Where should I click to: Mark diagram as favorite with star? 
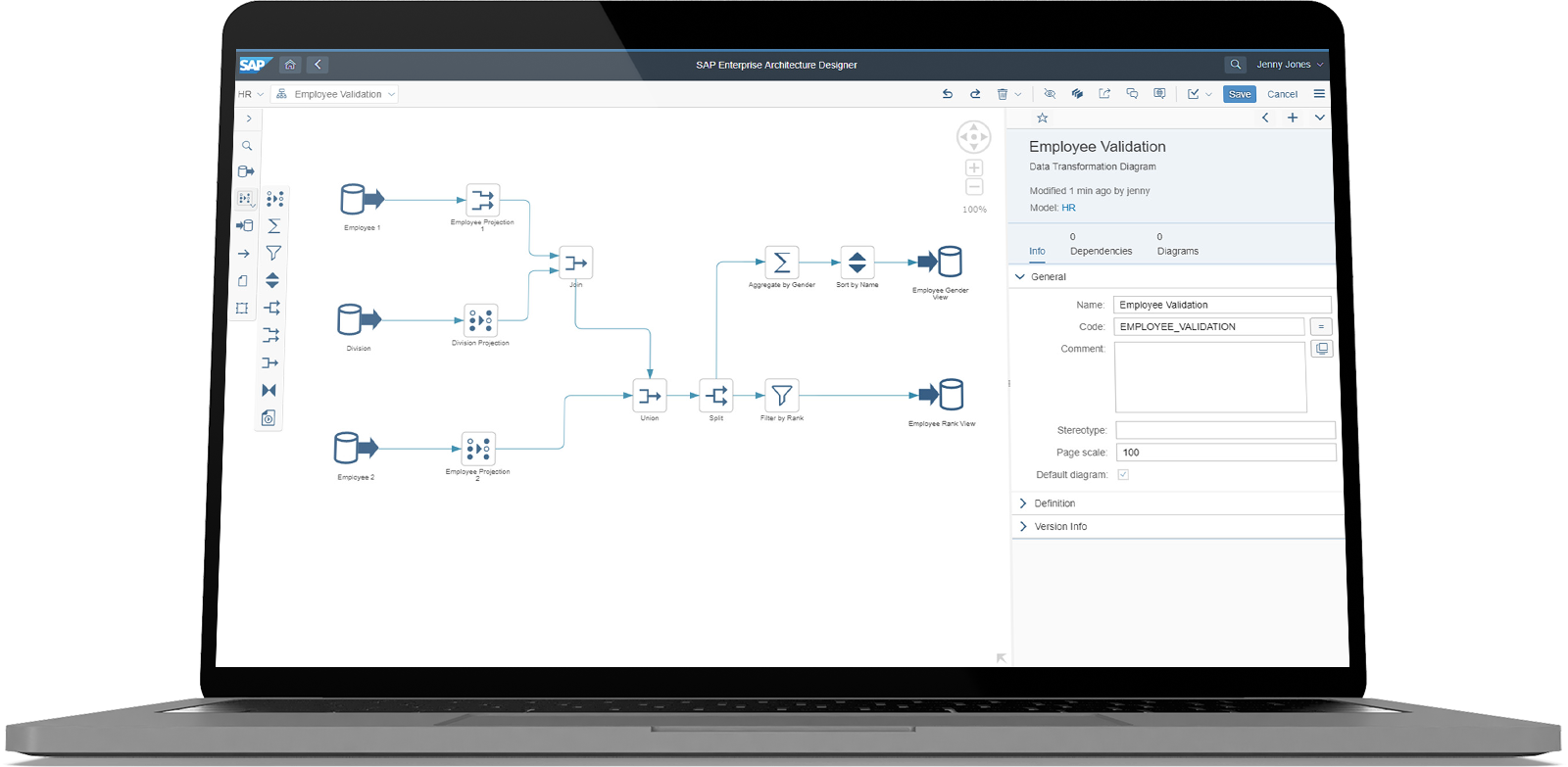click(1043, 118)
